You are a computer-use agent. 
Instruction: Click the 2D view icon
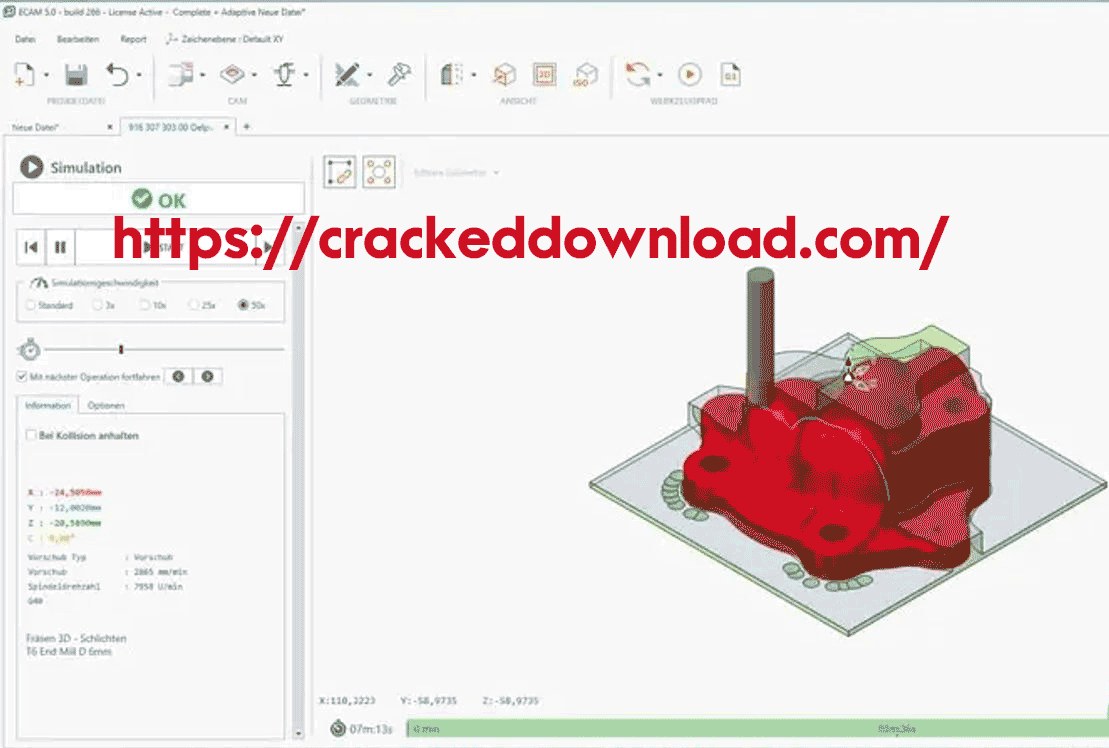(544, 75)
